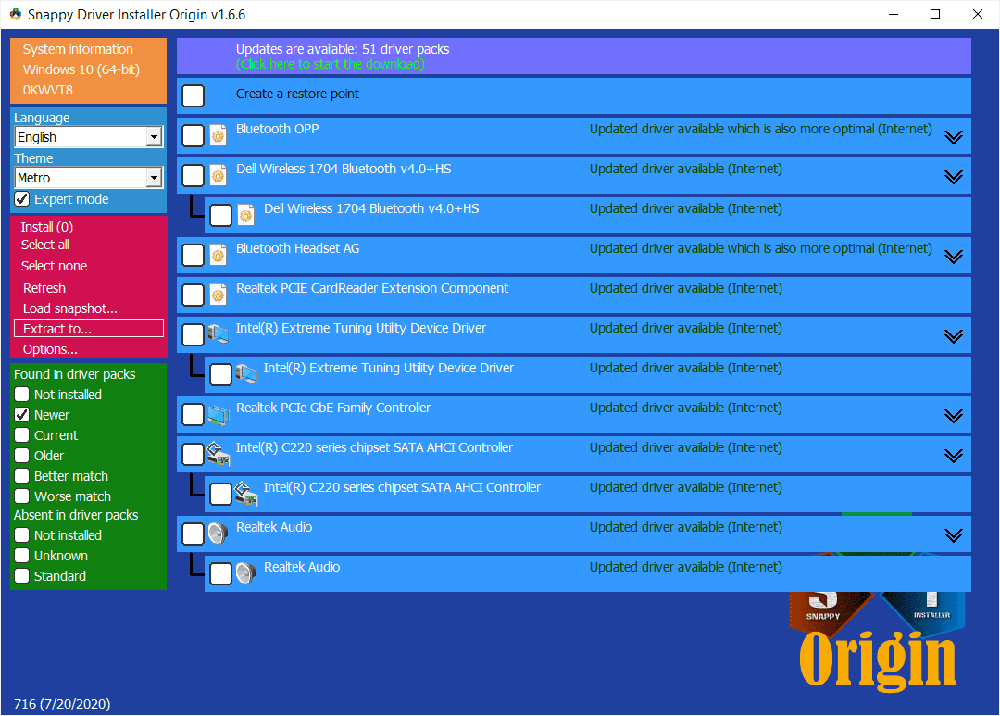
Task: Check the Create a restore point box
Action: (193, 96)
